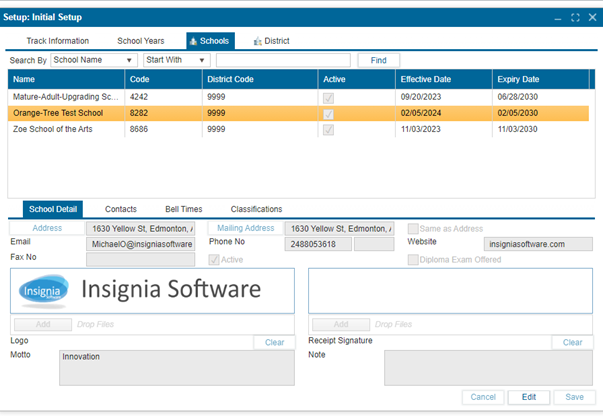The height and width of the screenshot is (416, 603).
Task: Open the Start With filter dropdown
Action: pyautogui.click(x=175, y=60)
